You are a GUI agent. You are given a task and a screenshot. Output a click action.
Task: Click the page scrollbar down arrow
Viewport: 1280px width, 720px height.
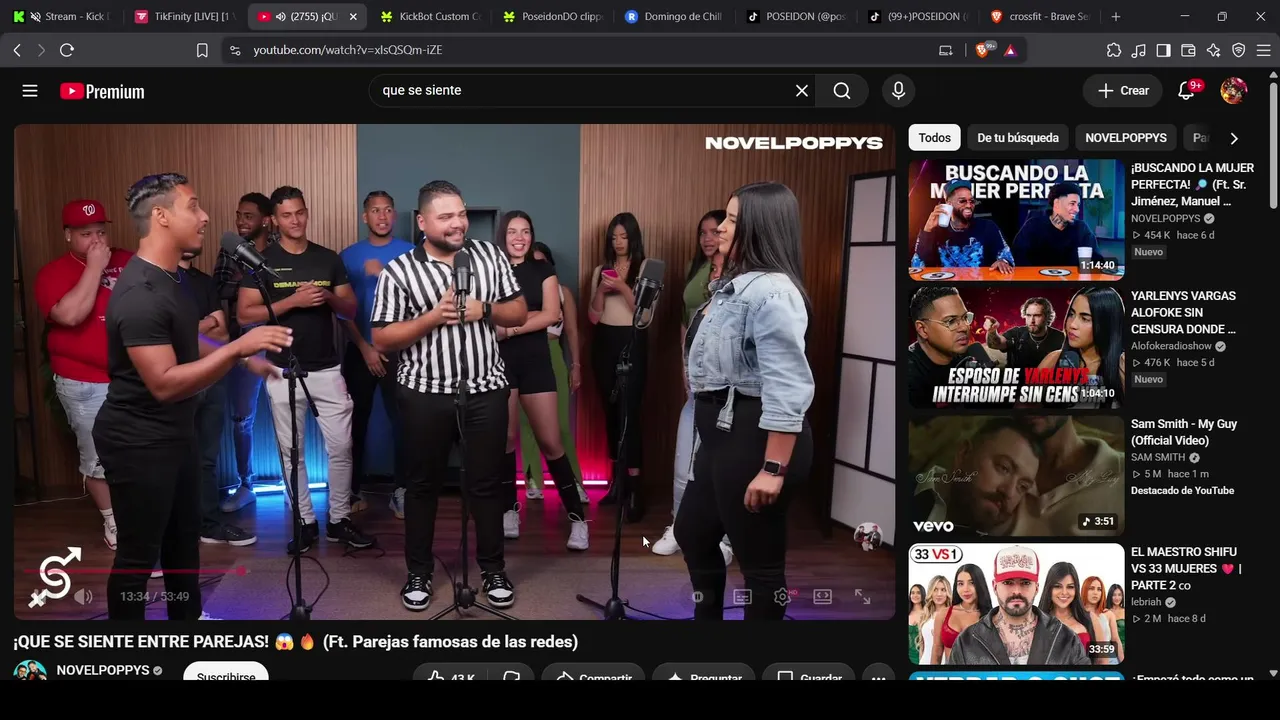pos(1273,674)
